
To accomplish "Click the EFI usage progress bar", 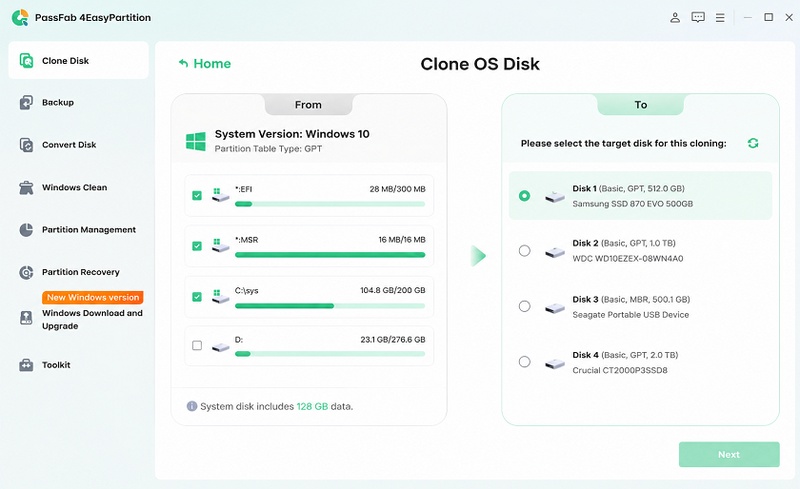I will pos(330,204).
